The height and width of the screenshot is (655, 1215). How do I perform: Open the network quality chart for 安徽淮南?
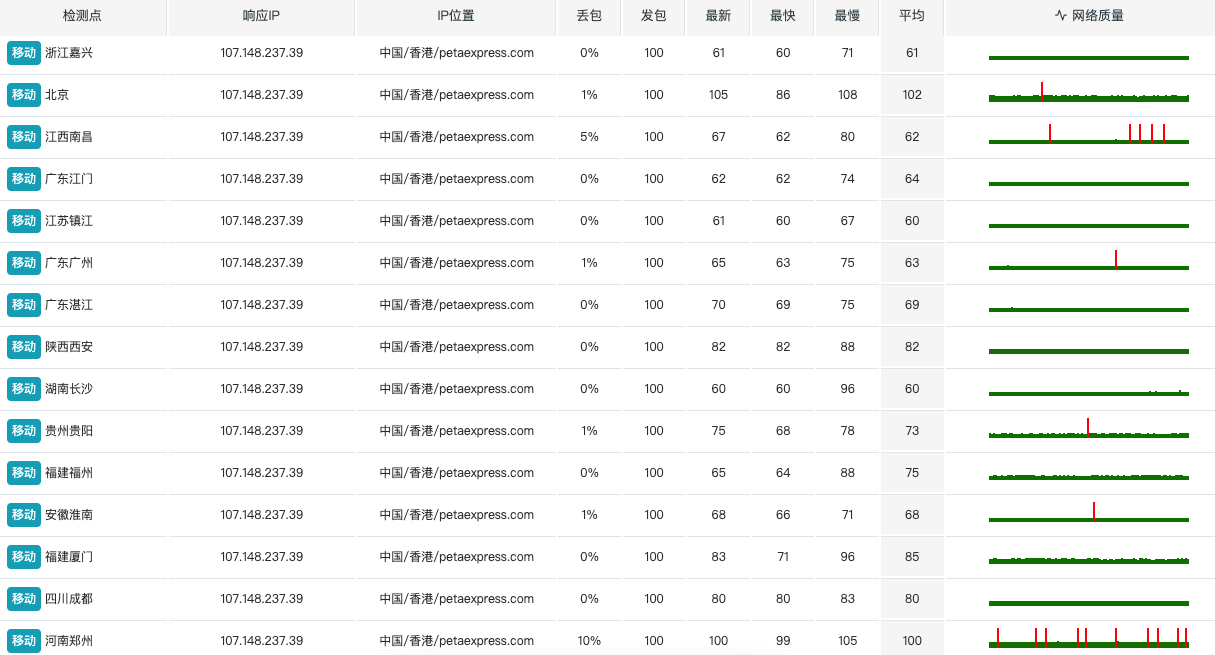[x=1089, y=512]
